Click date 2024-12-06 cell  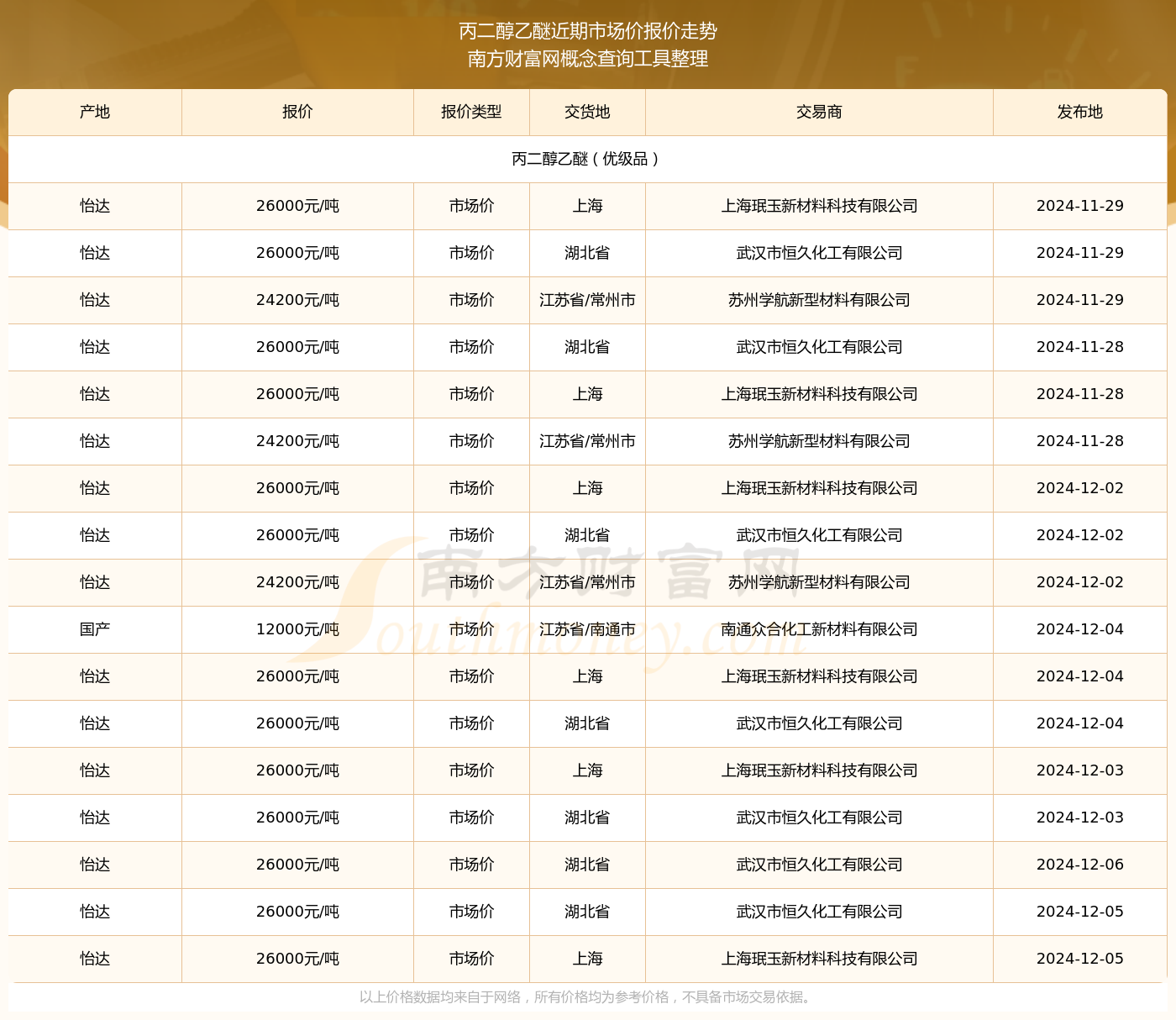click(1080, 865)
